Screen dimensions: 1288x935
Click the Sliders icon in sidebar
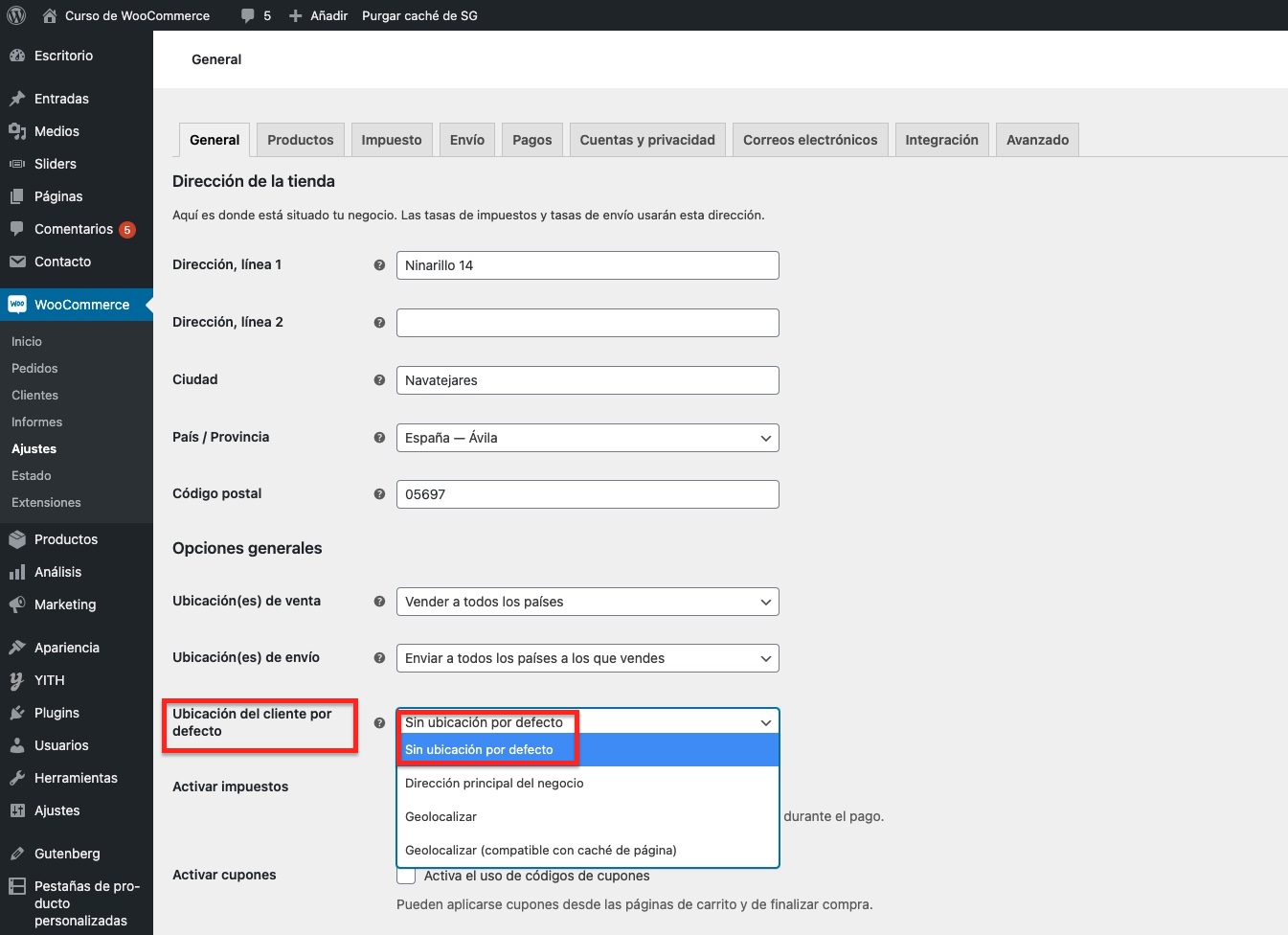point(17,164)
